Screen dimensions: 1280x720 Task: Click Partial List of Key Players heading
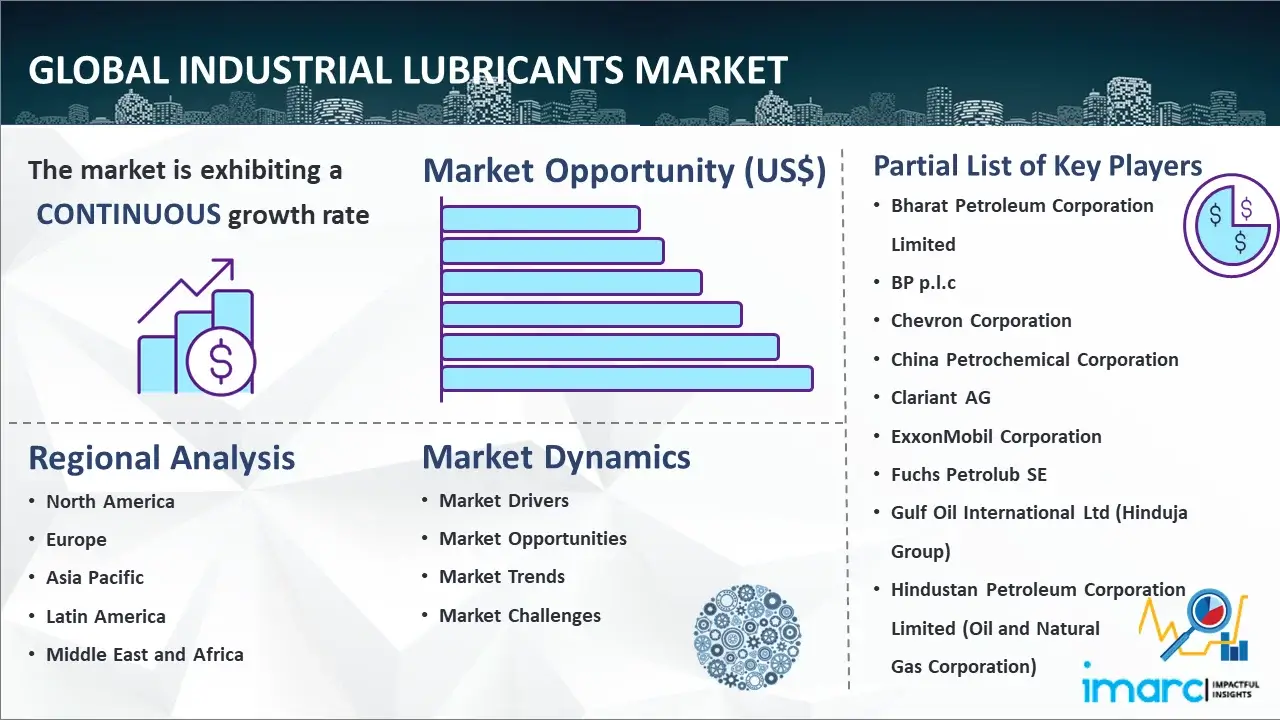(x=1037, y=165)
